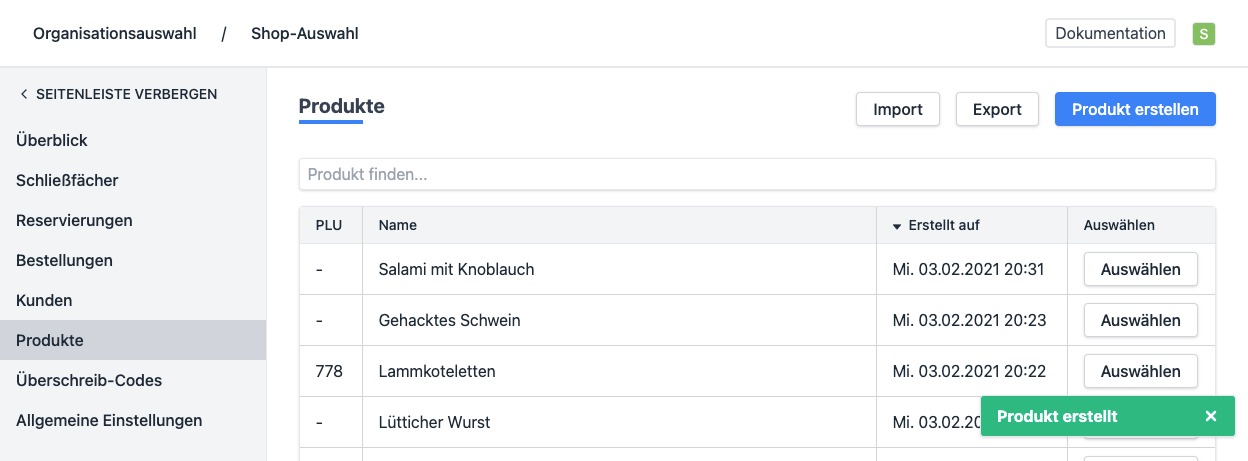Focus the Produkt finden search field
The height and width of the screenshot is (461, 1248).
[x=757, y=174]
